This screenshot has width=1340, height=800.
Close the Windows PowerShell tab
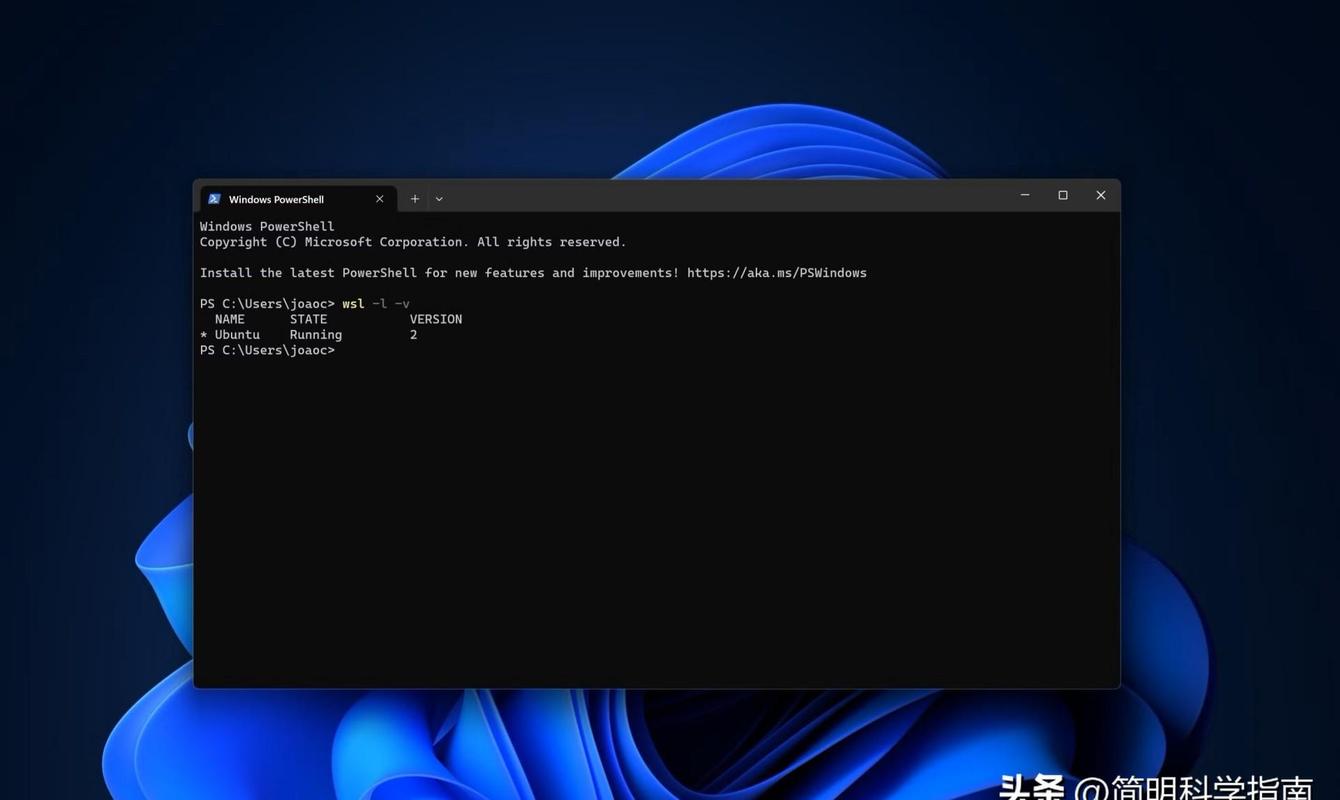tap(379, 199)
